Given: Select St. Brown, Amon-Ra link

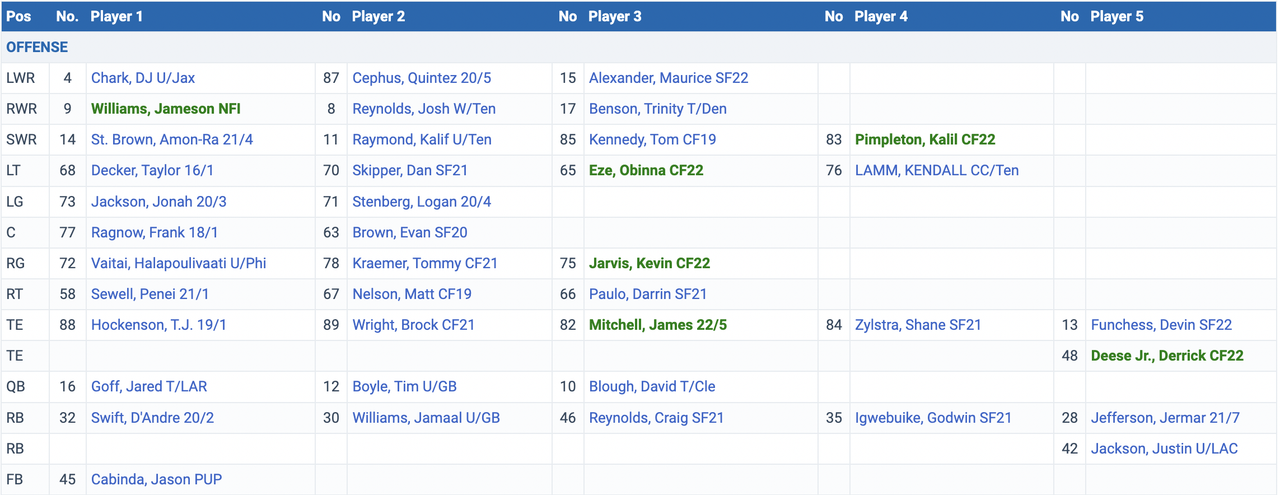Looking at the screenshot, I should point(172,140).
